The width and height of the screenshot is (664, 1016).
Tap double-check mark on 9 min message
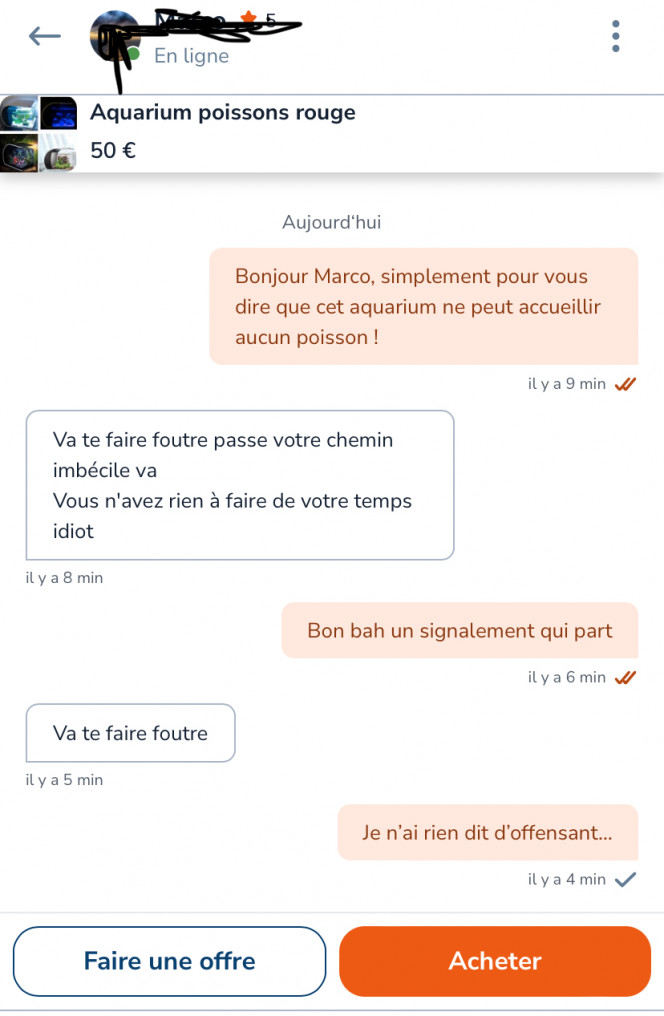[625, 384]
